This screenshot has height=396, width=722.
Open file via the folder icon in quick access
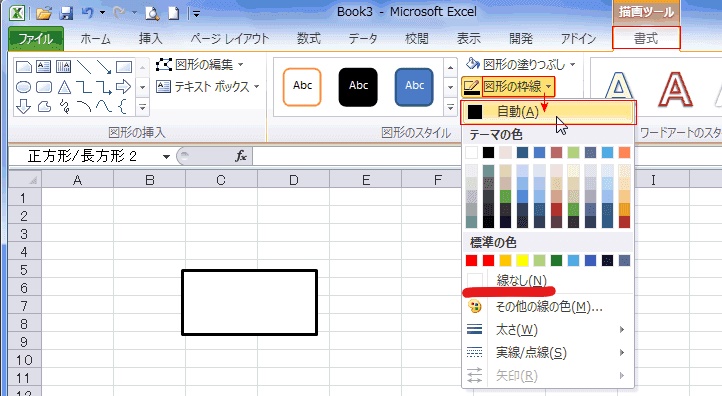(x=44, y=13)
